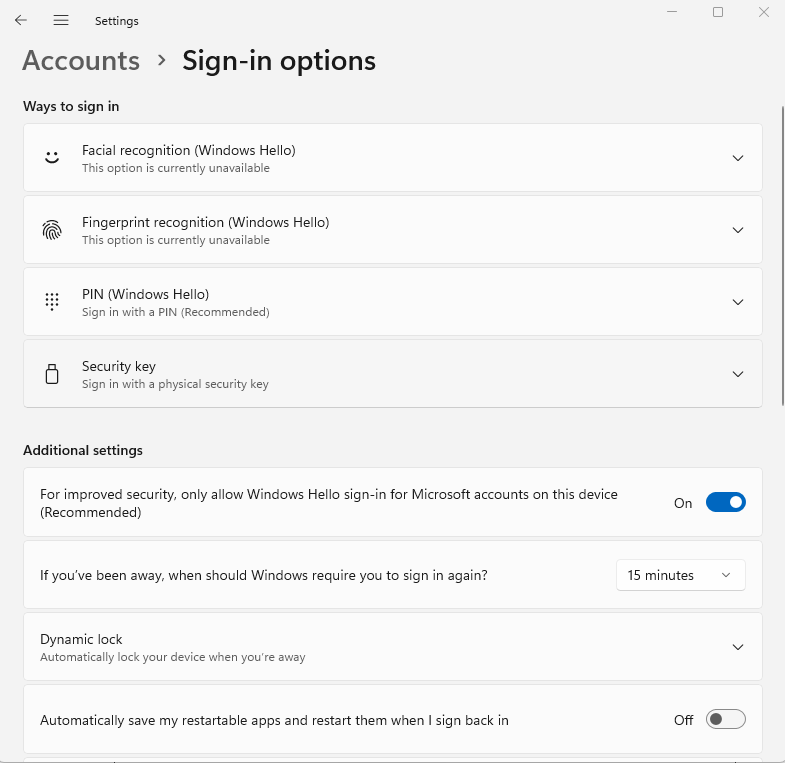
Task: Maximize the Settings window
Action: [718, 12]
